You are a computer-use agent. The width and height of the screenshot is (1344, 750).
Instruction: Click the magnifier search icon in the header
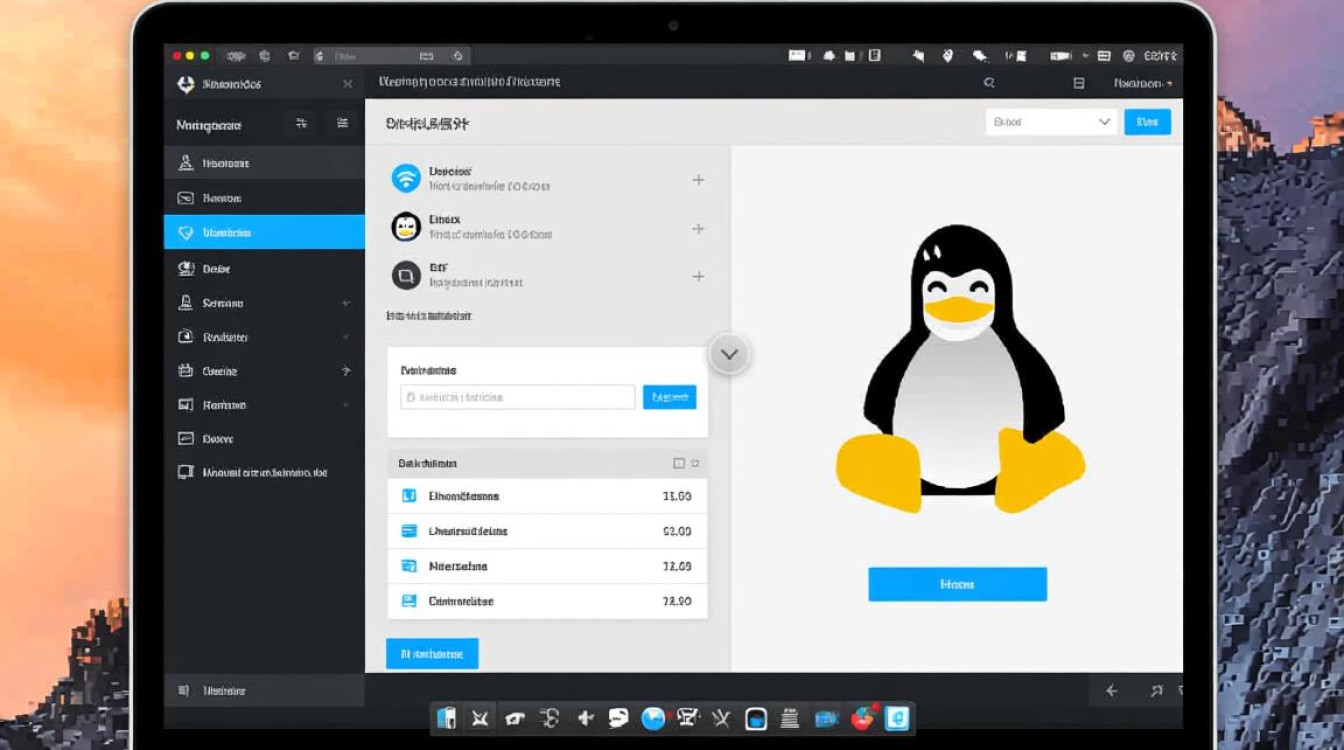point(989,84)
